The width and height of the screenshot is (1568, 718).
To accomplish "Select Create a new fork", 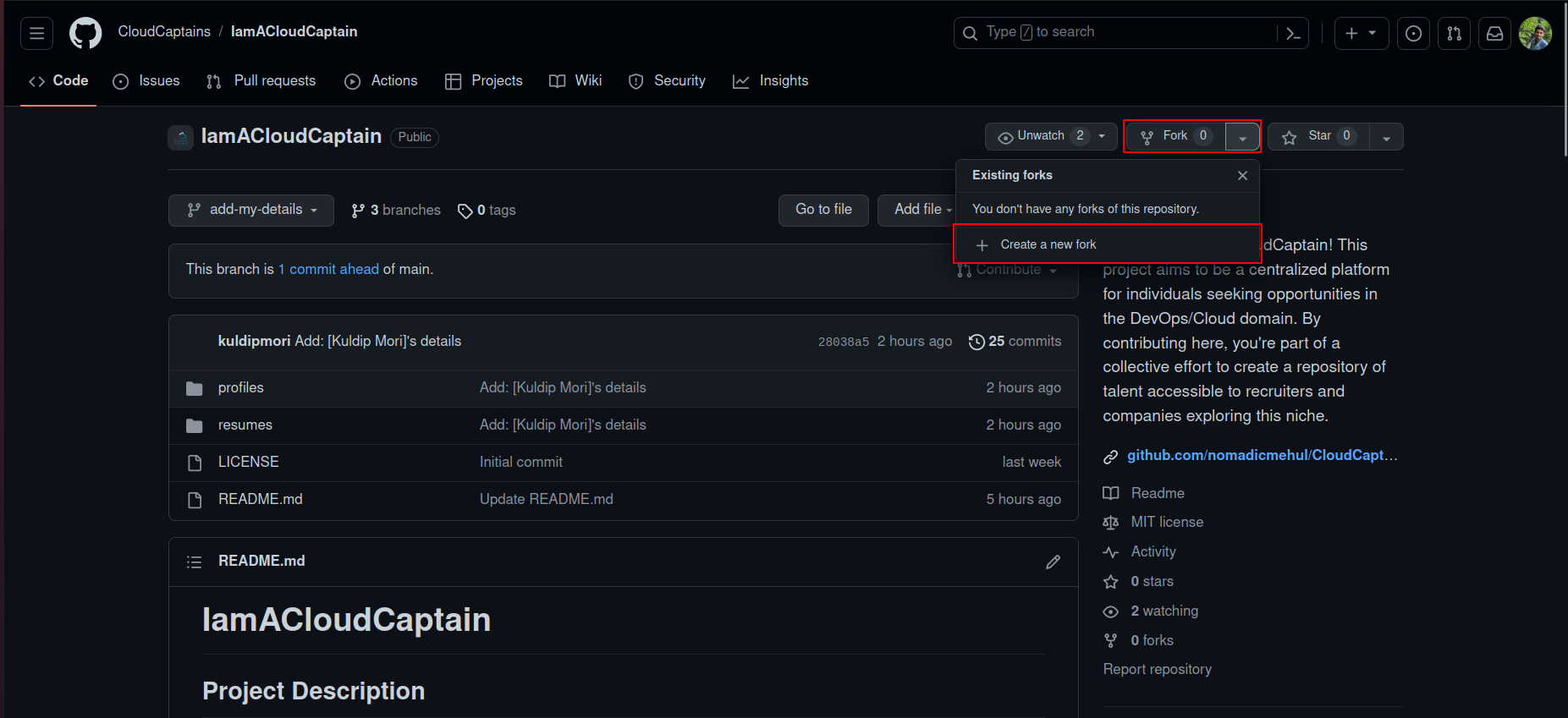I will pyautogui.click(x=1108, y=244).
